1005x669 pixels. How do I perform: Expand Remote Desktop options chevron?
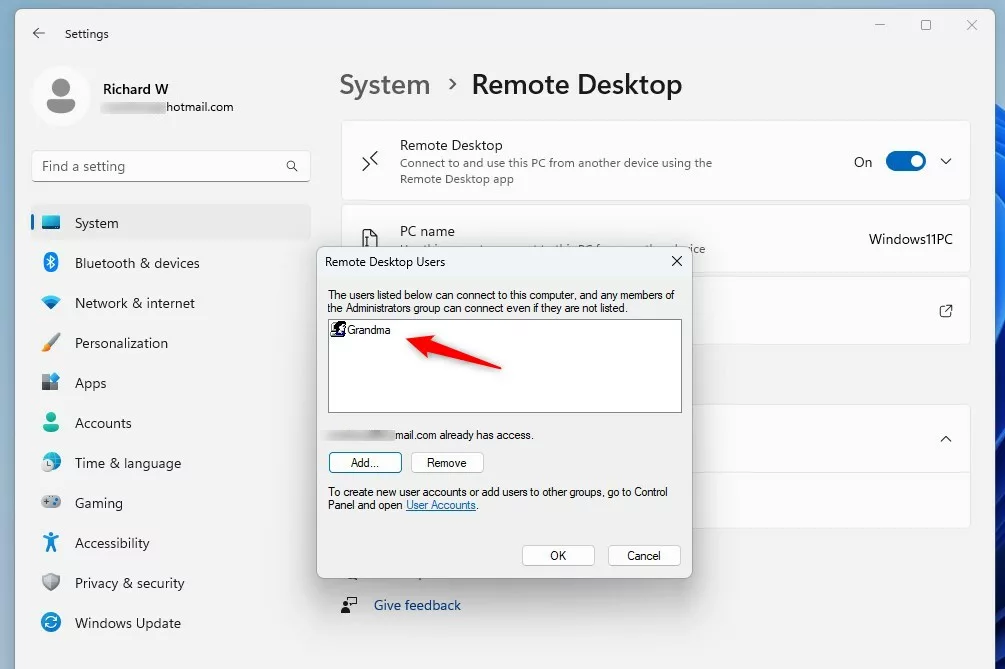(x=946, y=161)
